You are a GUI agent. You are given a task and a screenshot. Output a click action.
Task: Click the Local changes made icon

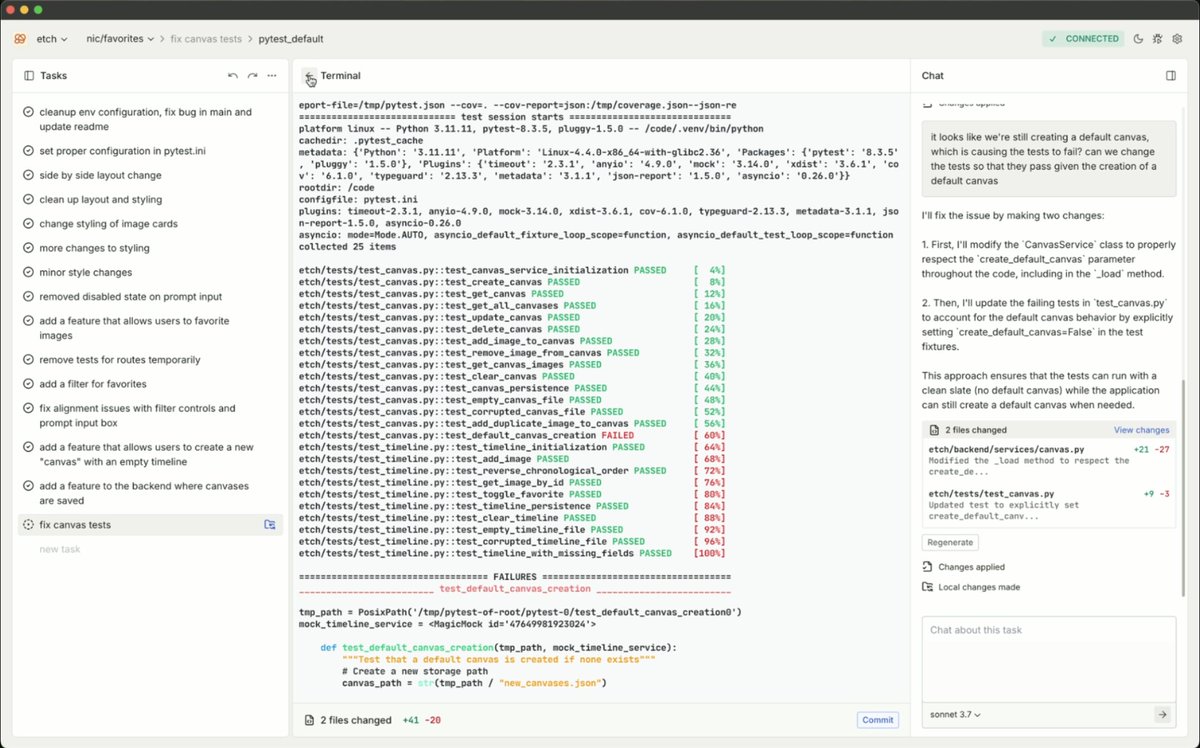pyautogui.click(x=928, y=587)
